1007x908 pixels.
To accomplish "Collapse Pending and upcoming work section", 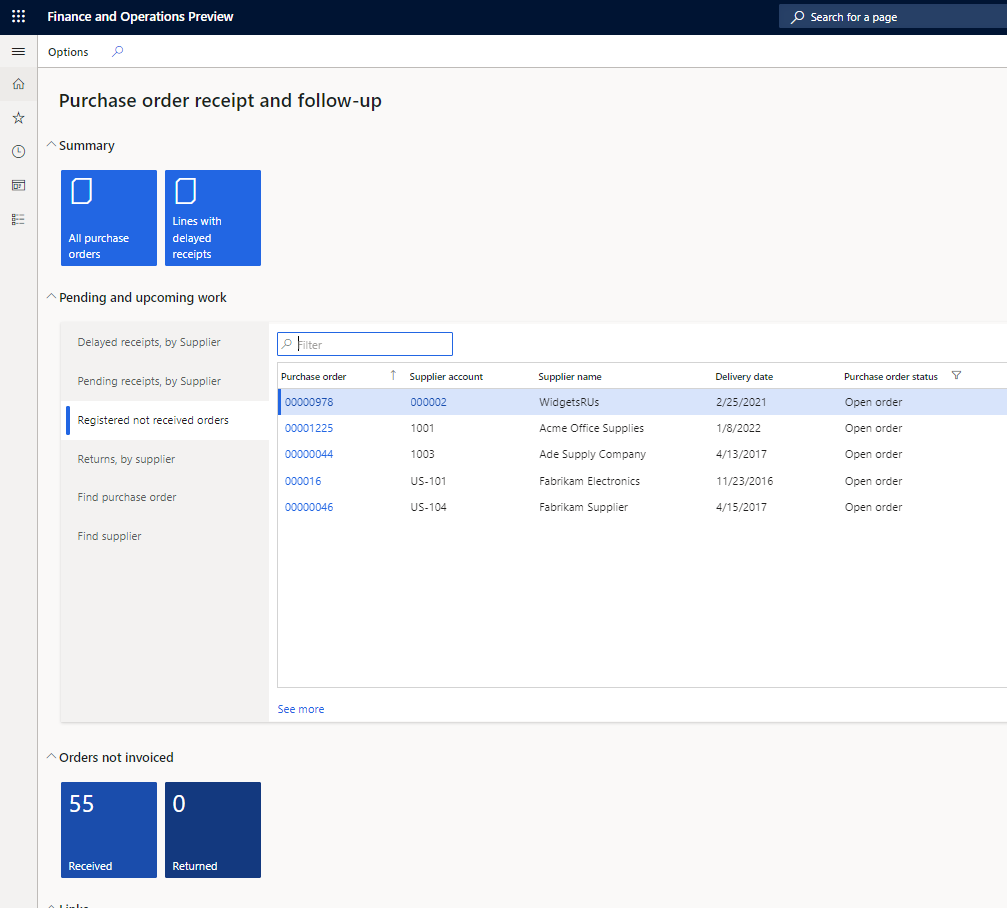I will pyautogui.click(x=51, y=297).
